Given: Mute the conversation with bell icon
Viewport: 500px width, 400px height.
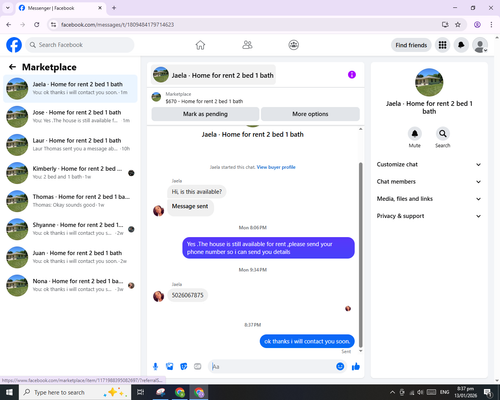Looking at the screenshot, I should point(415,134).
